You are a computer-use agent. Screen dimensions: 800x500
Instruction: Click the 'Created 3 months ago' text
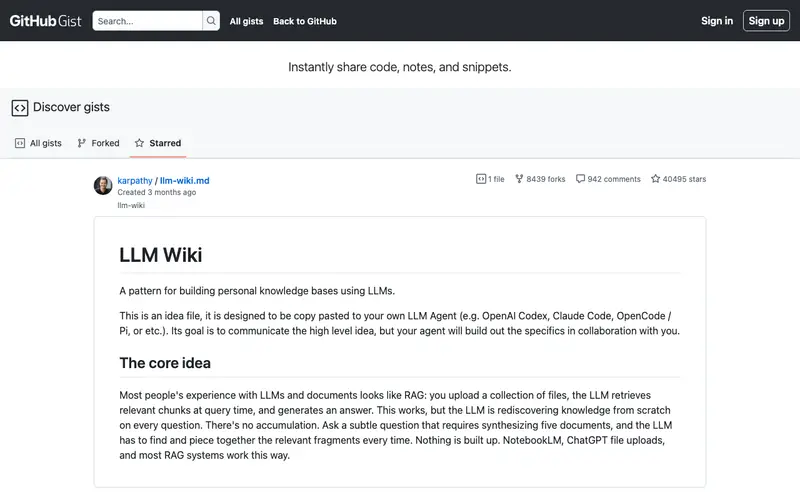coord(157,192)
